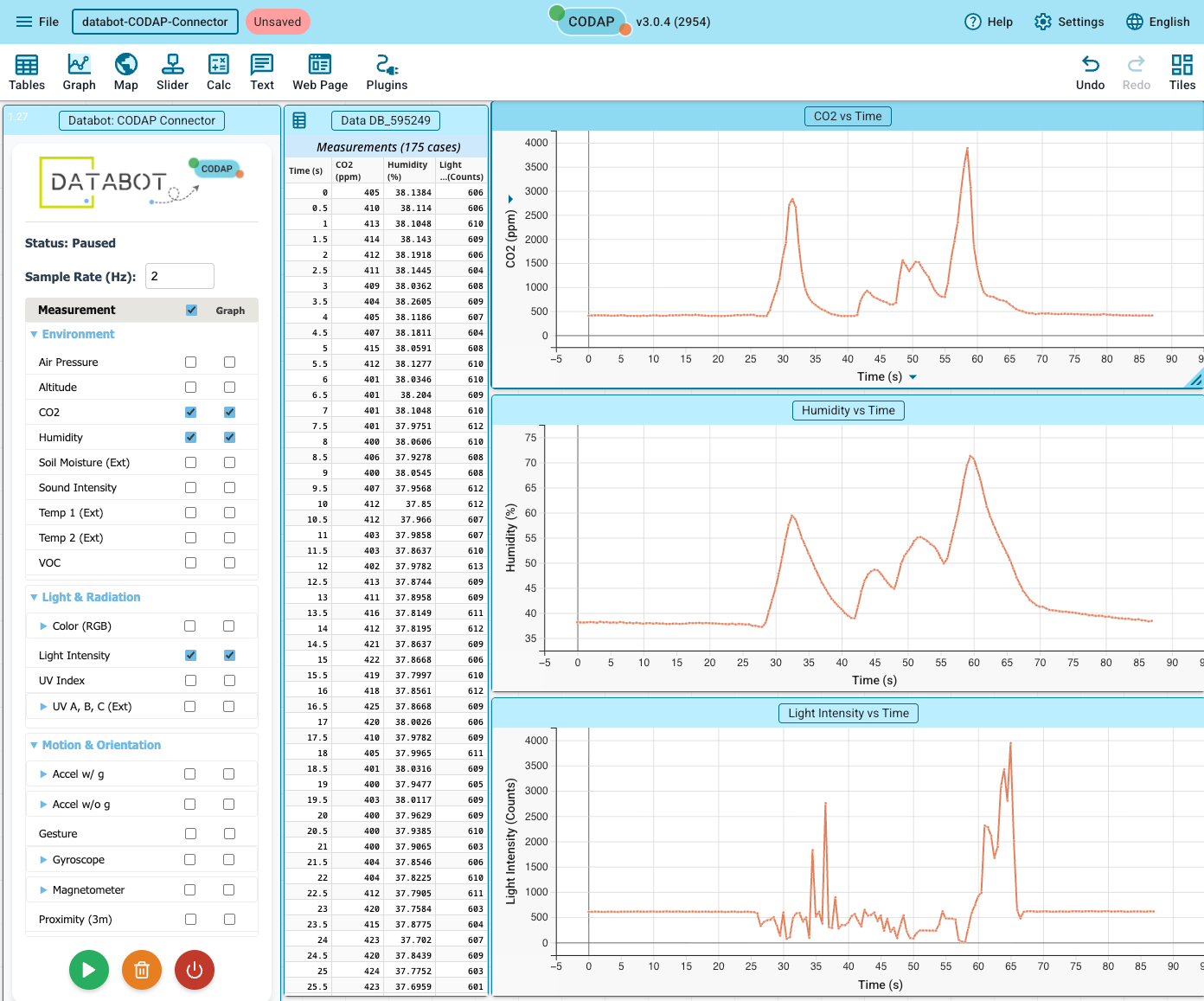
Task: Click the red power disconnect button
Action: tap(195, 970)
